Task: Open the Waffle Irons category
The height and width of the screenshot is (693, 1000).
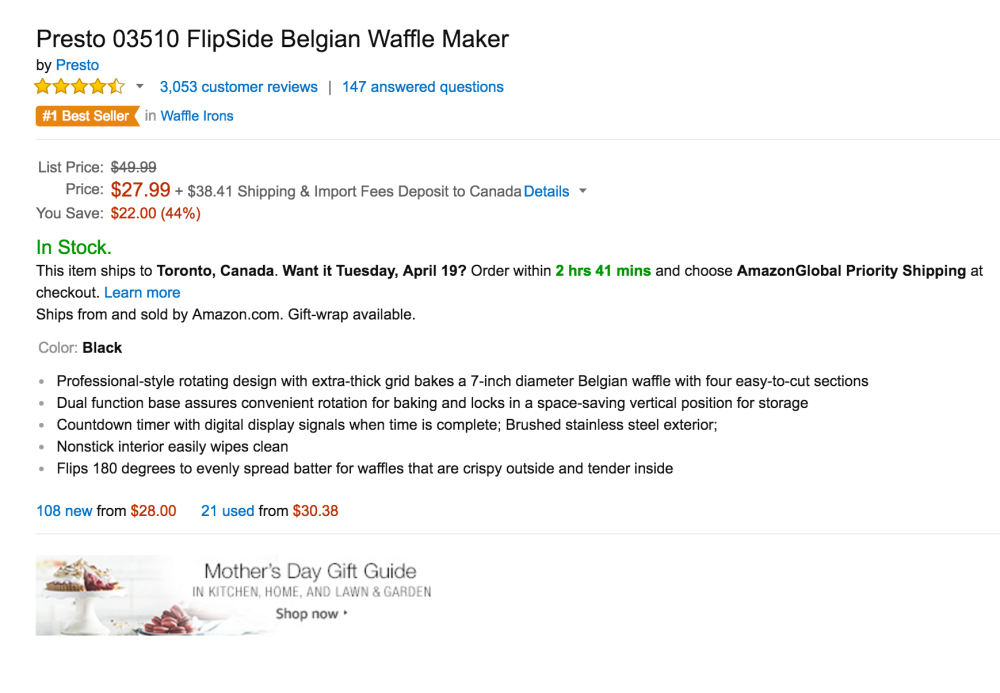Action: [197, 116]
